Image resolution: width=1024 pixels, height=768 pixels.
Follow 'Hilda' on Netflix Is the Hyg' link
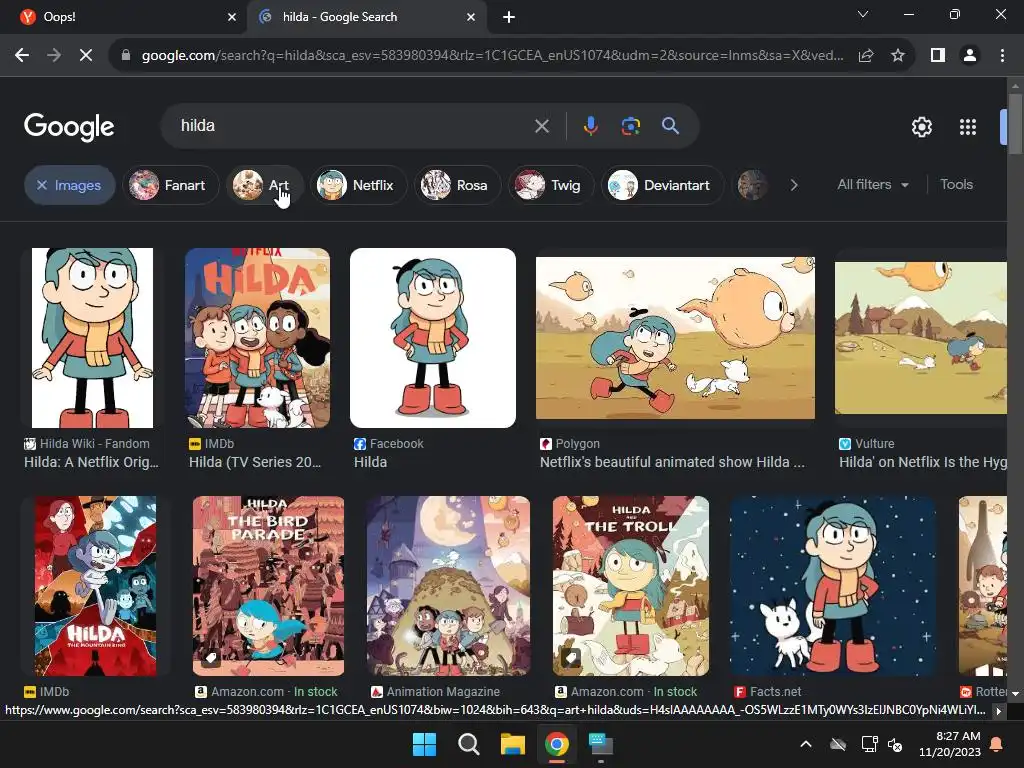pos(923,462)
